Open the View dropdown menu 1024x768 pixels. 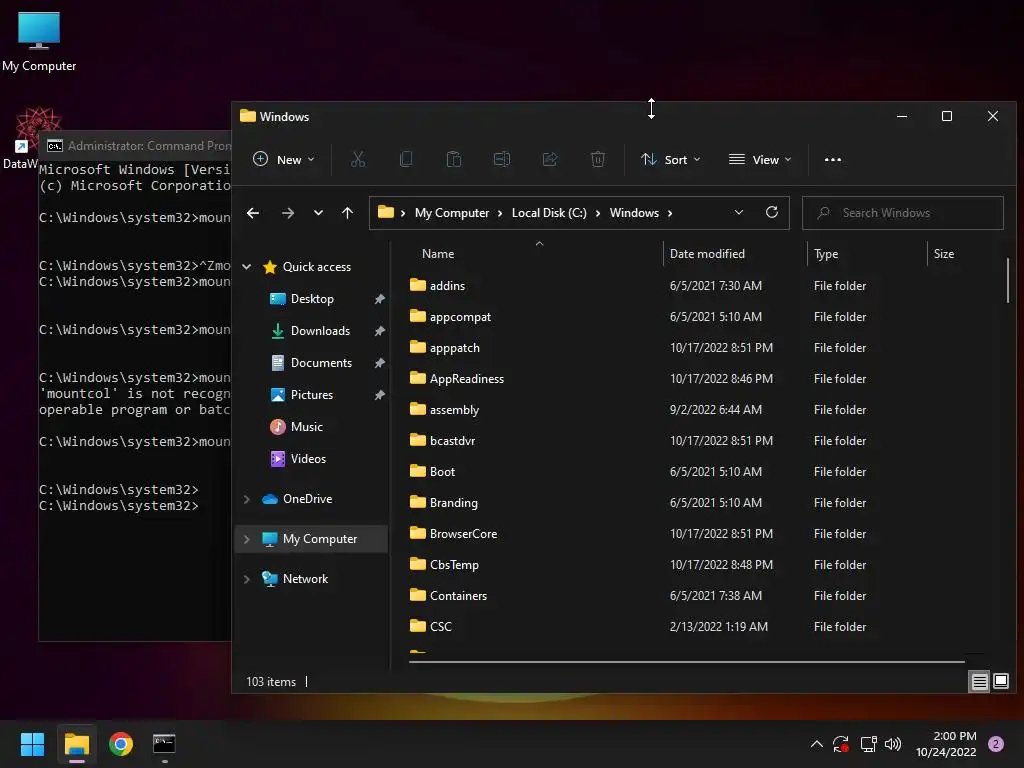pos(760,159)
